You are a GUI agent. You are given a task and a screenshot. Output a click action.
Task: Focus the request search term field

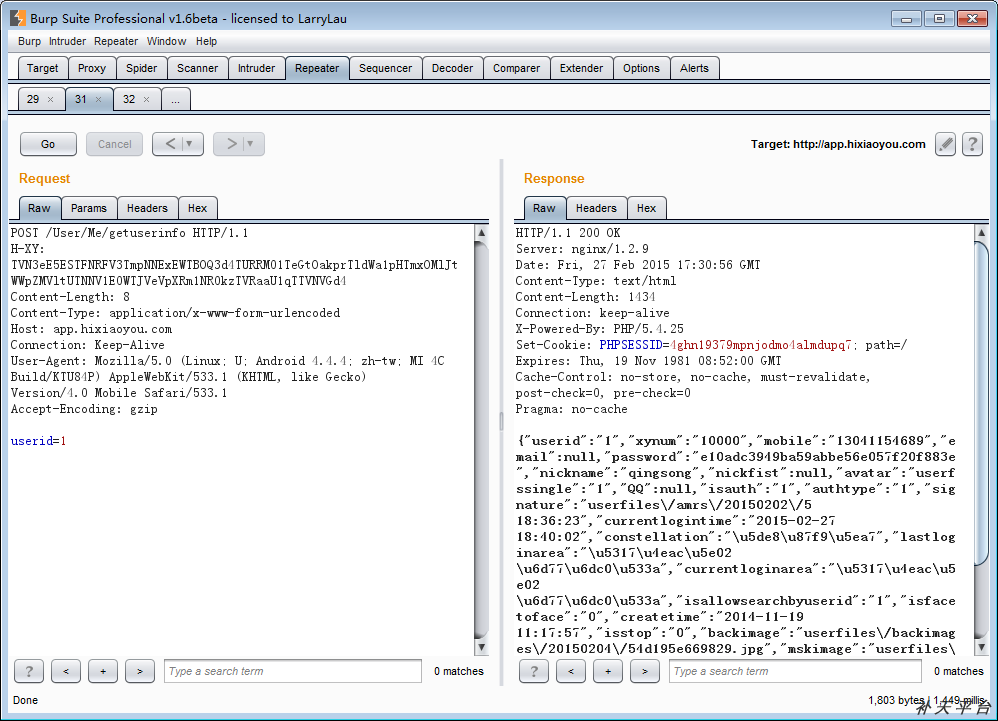[293, 671]
